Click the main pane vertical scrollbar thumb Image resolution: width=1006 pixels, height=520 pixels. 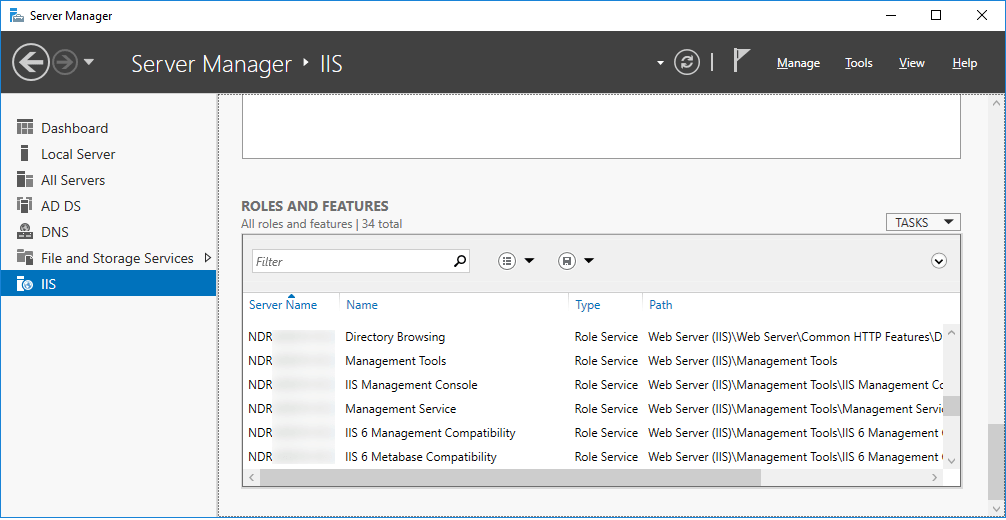(995, 462)
